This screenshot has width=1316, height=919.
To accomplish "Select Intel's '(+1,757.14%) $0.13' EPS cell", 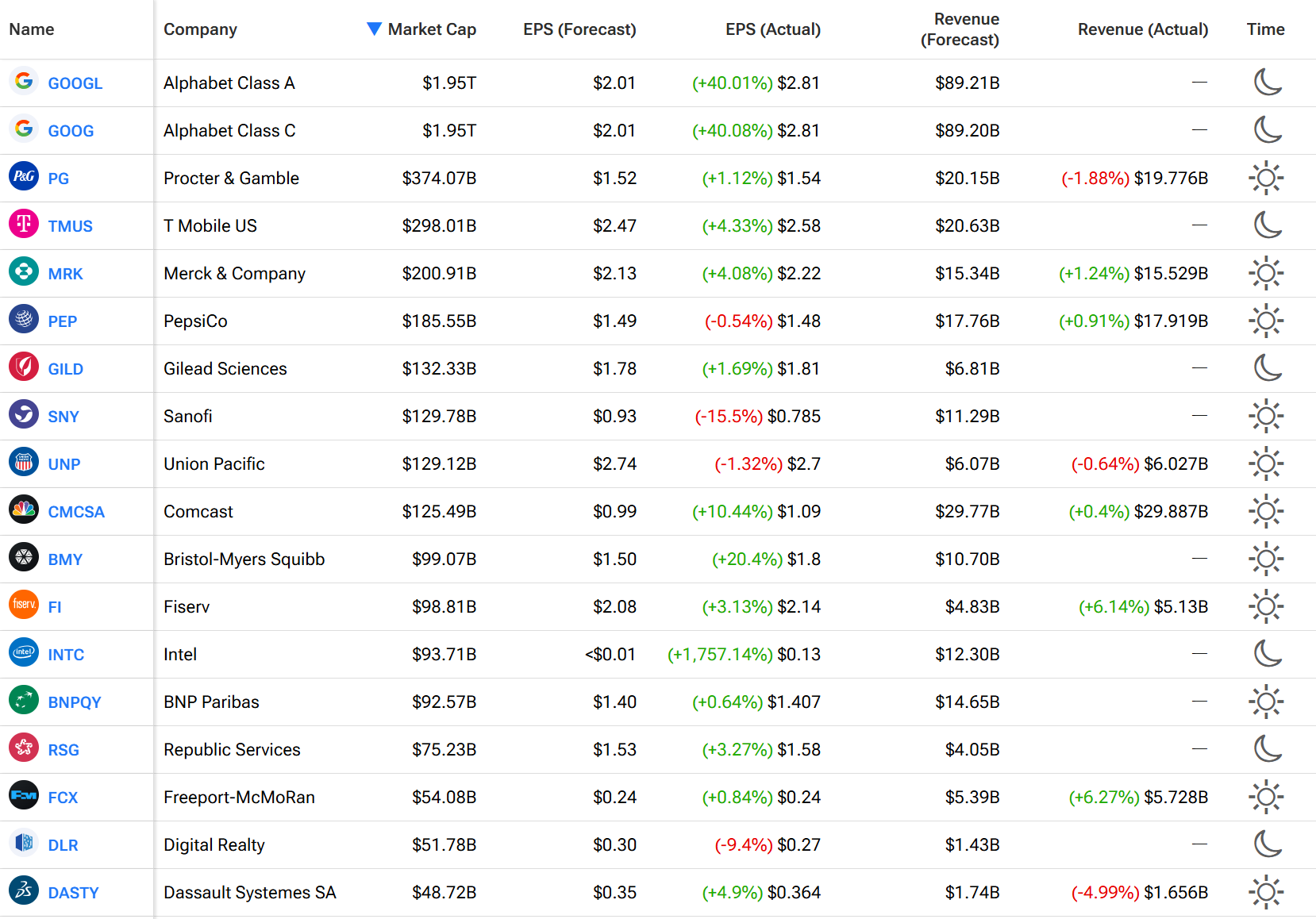I will coord(744,654).
